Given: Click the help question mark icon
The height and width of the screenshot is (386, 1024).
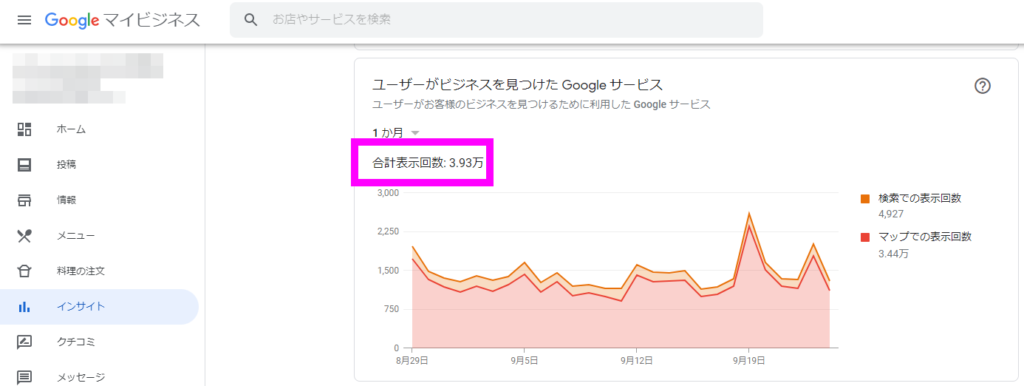Looking at the screenshot, I should [982, 86].
